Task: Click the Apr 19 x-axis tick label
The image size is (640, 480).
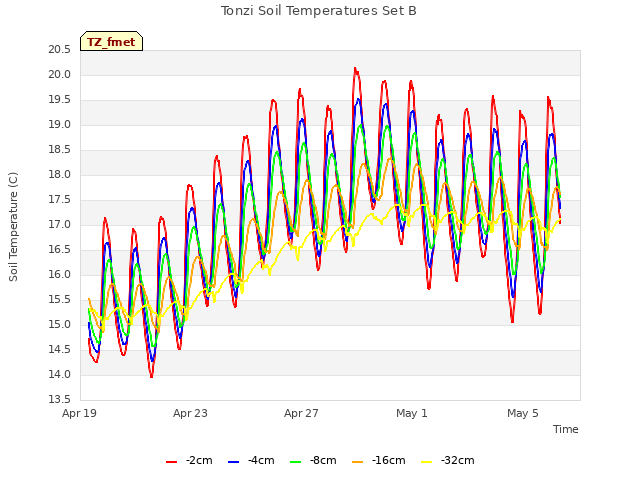Action: [79, 413]
